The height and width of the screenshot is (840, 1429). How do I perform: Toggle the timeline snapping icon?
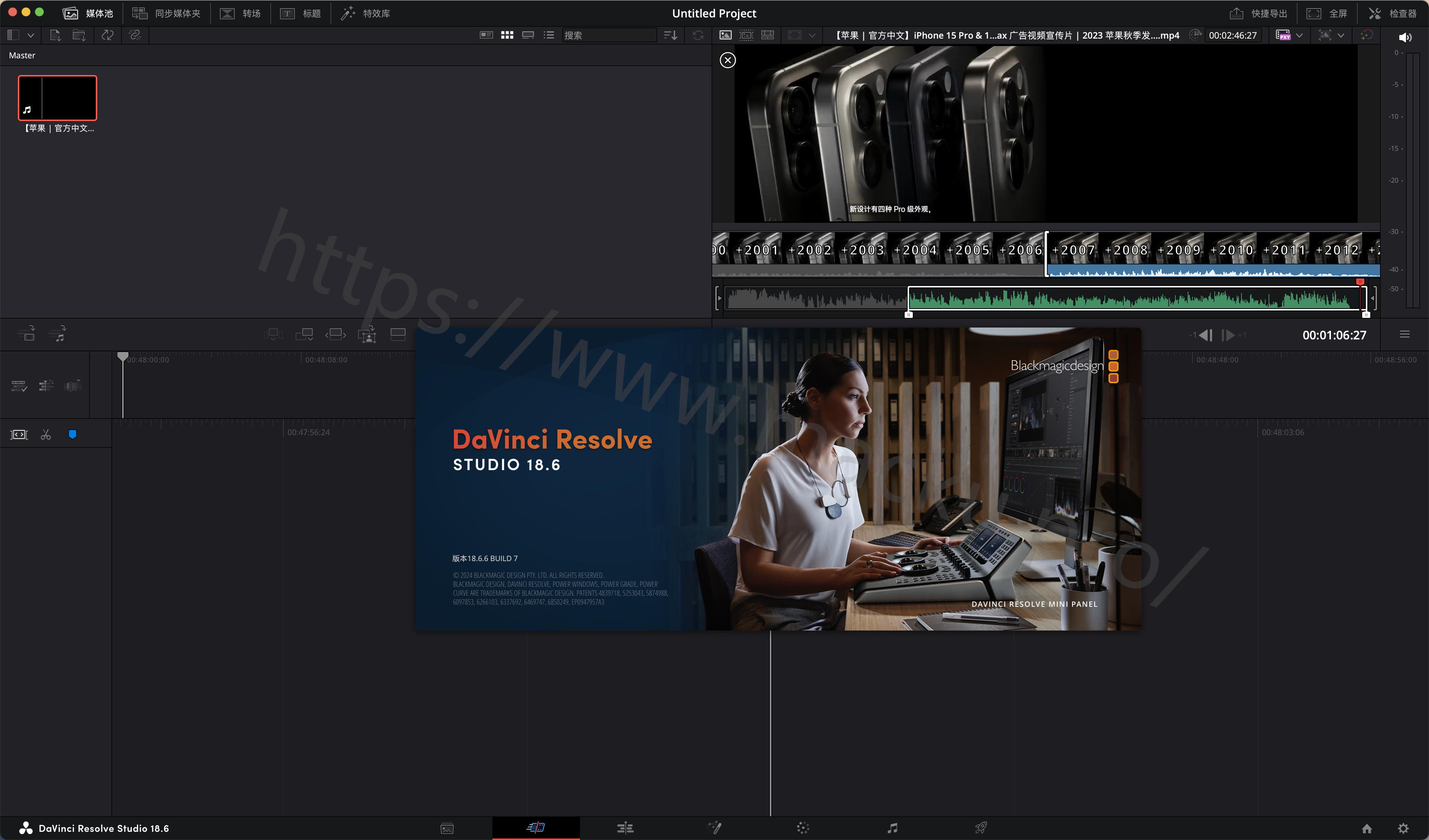tap(19, 434)
